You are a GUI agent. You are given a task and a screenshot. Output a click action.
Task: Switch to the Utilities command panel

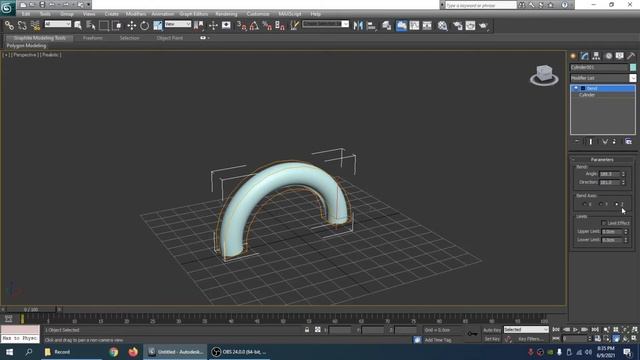pyautogui.click(x=631, y=56)
